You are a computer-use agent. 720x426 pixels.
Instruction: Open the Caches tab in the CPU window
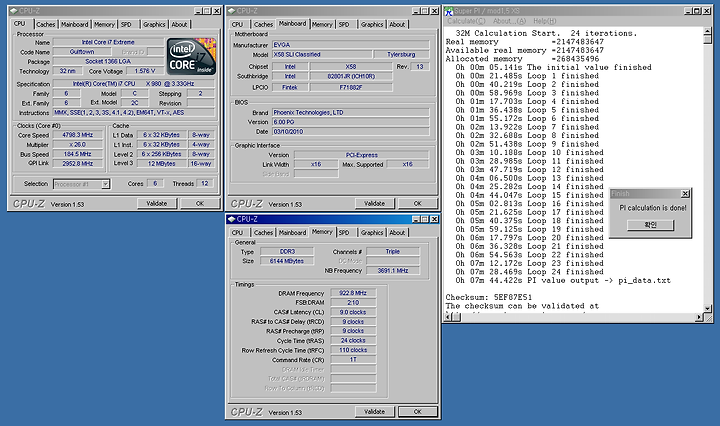coord(45,24)
